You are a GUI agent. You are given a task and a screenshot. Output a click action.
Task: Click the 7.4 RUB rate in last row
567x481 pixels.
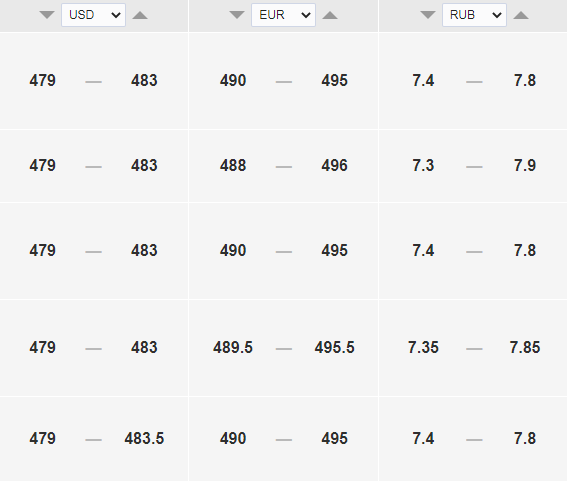423,438
